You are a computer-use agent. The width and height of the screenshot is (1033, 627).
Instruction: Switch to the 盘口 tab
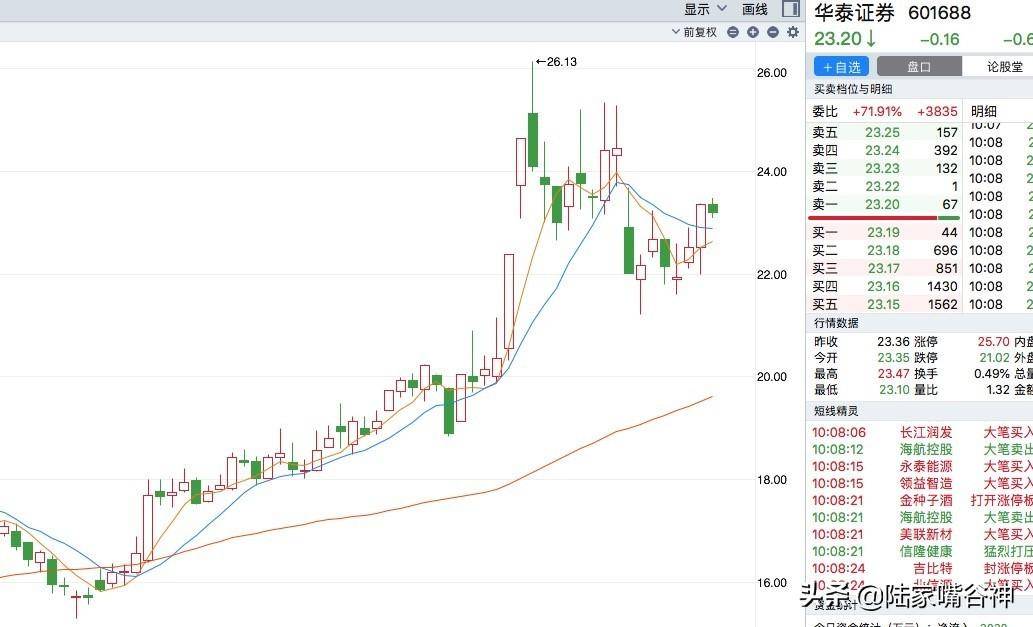(x=919, y=67)
